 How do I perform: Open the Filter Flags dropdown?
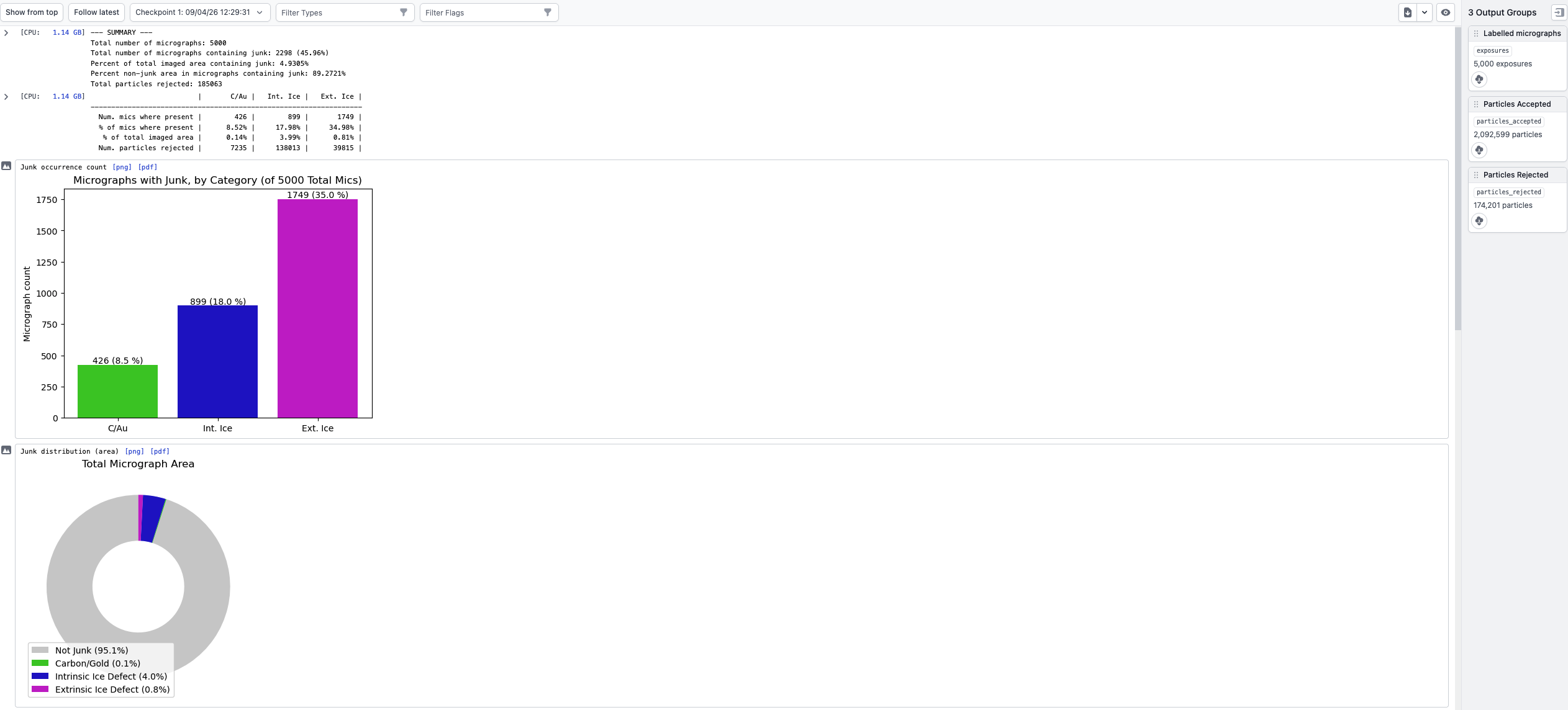coord(489,12)
